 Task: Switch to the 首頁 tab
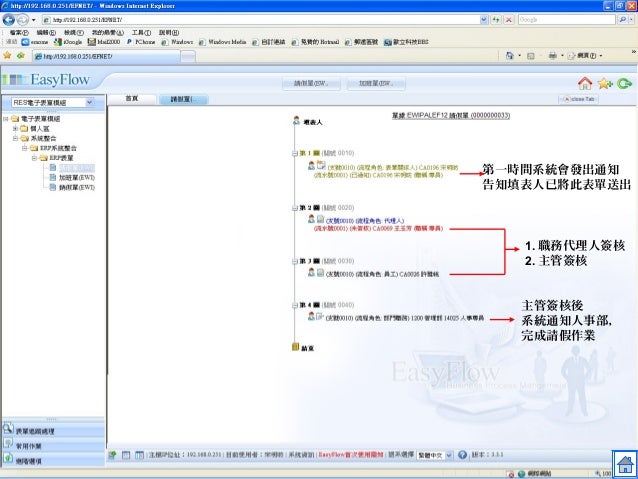(x=132, y=98)
